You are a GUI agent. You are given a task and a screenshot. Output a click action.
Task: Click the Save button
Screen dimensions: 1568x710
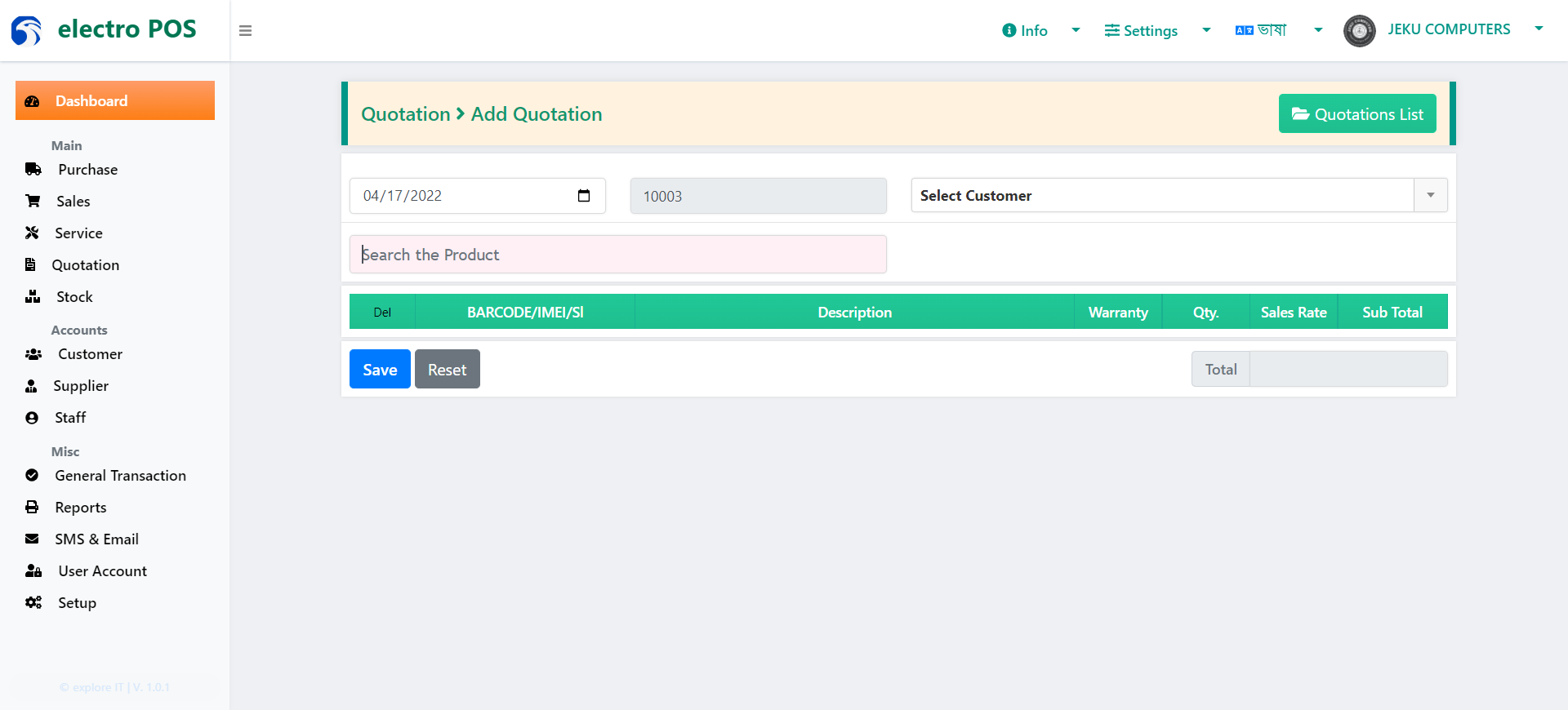pos(380,369)
